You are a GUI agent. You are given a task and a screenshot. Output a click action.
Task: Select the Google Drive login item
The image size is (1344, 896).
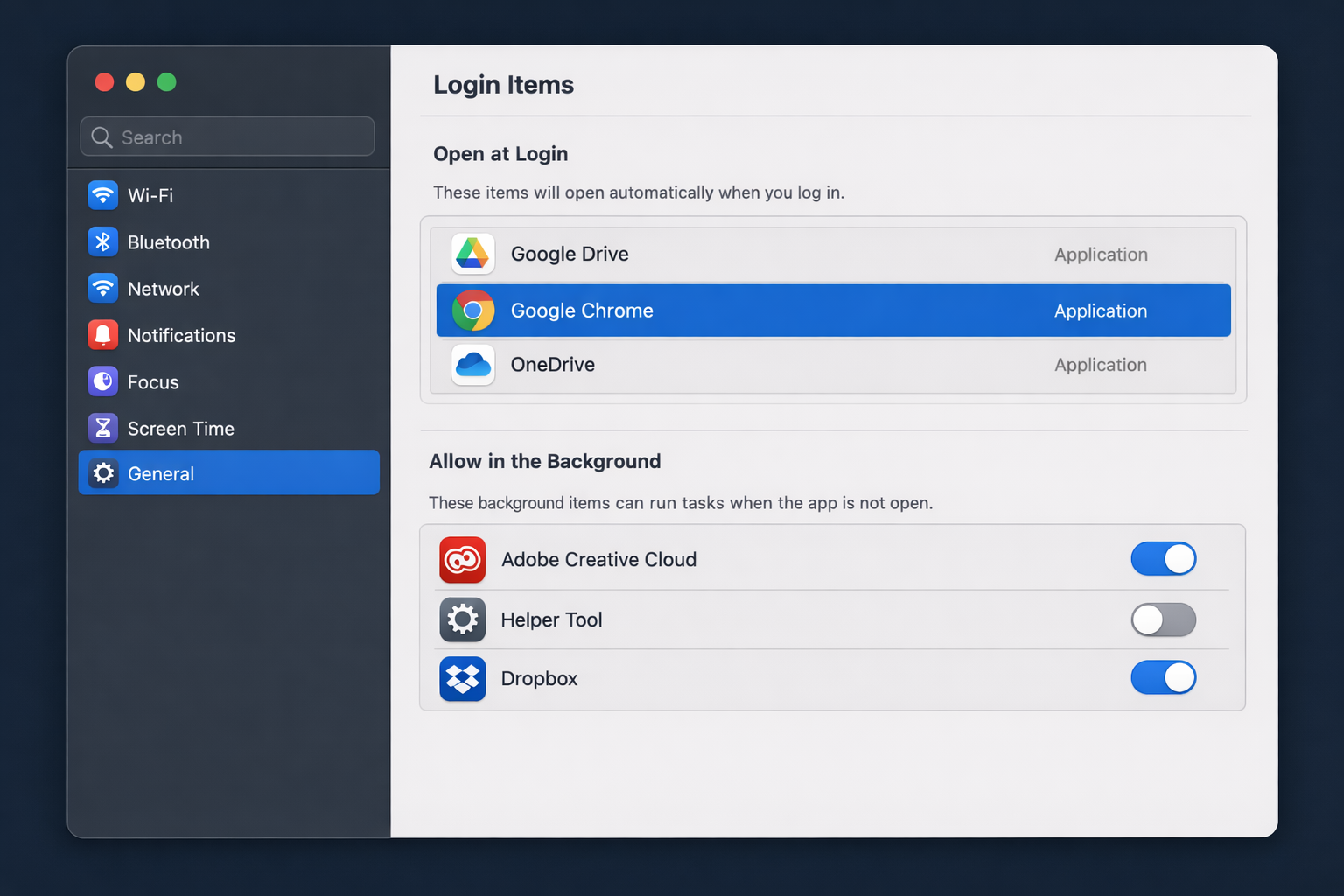(x=833, y=255)
